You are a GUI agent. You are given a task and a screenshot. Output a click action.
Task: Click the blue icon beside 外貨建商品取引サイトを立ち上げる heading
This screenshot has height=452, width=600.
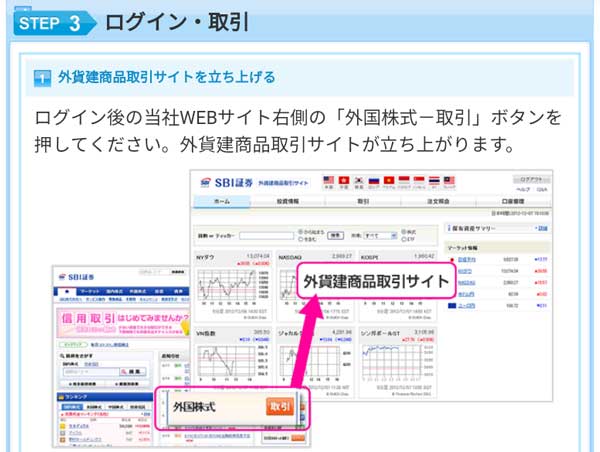(42, 77)
